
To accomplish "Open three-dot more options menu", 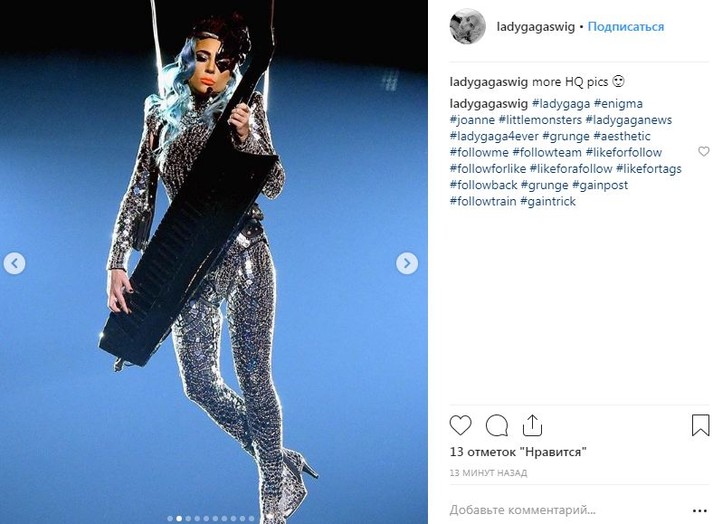I will (x=699, y=511).
